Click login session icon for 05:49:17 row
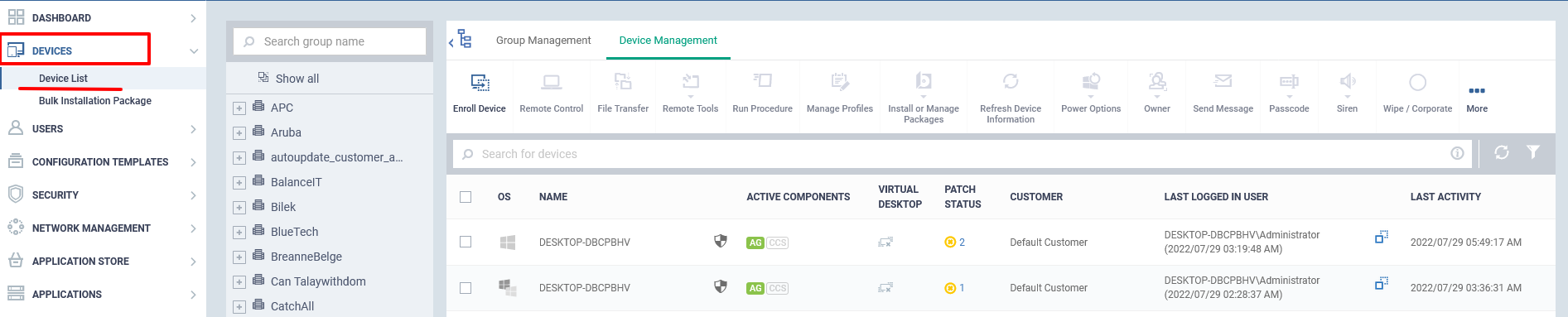1568x317 pixels. pos(1381,237)
